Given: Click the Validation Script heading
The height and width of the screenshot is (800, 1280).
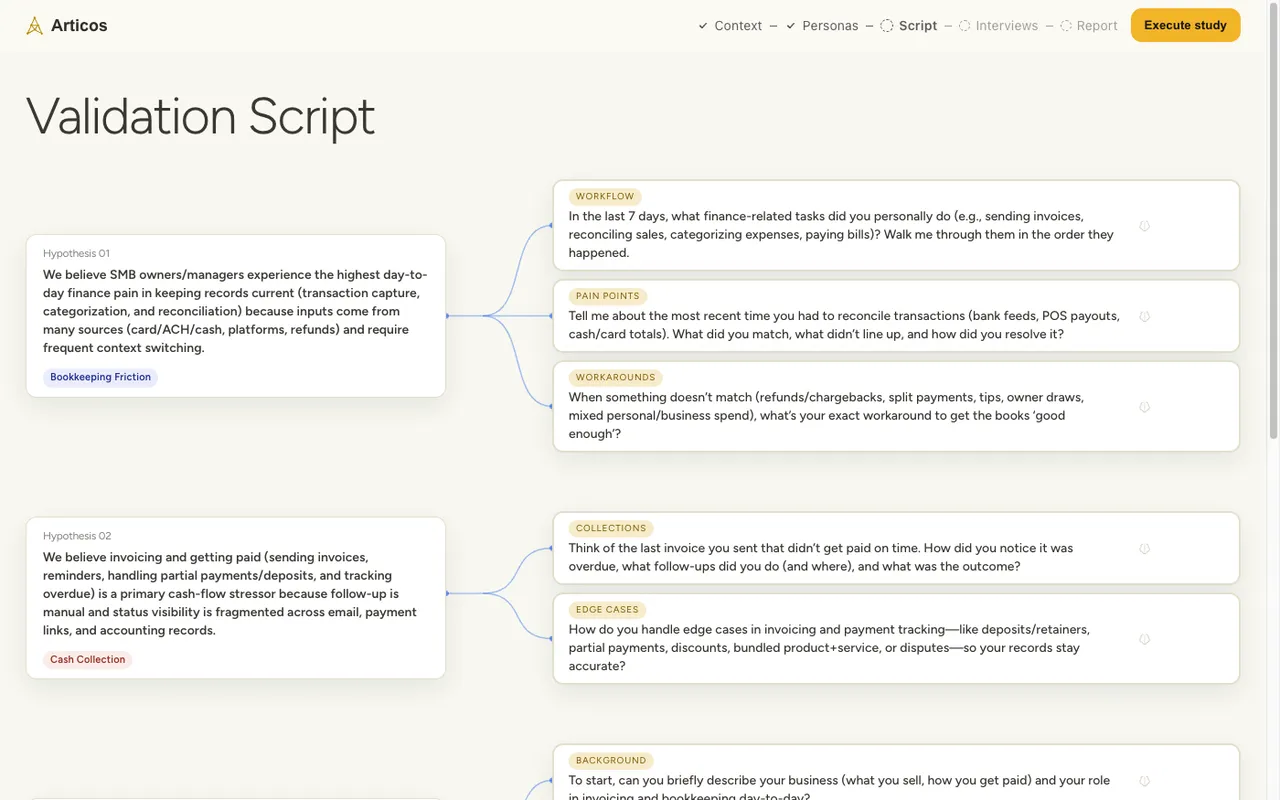Looking at the screenshot, I should click(200, 116).
